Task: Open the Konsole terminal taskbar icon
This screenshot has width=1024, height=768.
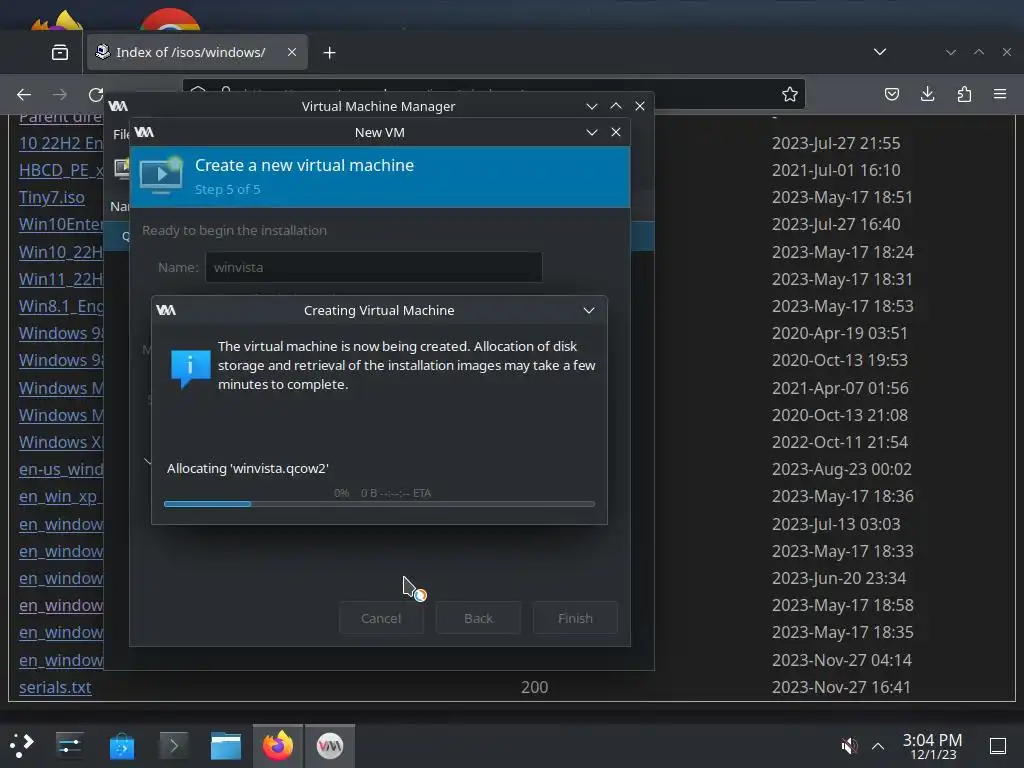Action: (x=174, y=746)
